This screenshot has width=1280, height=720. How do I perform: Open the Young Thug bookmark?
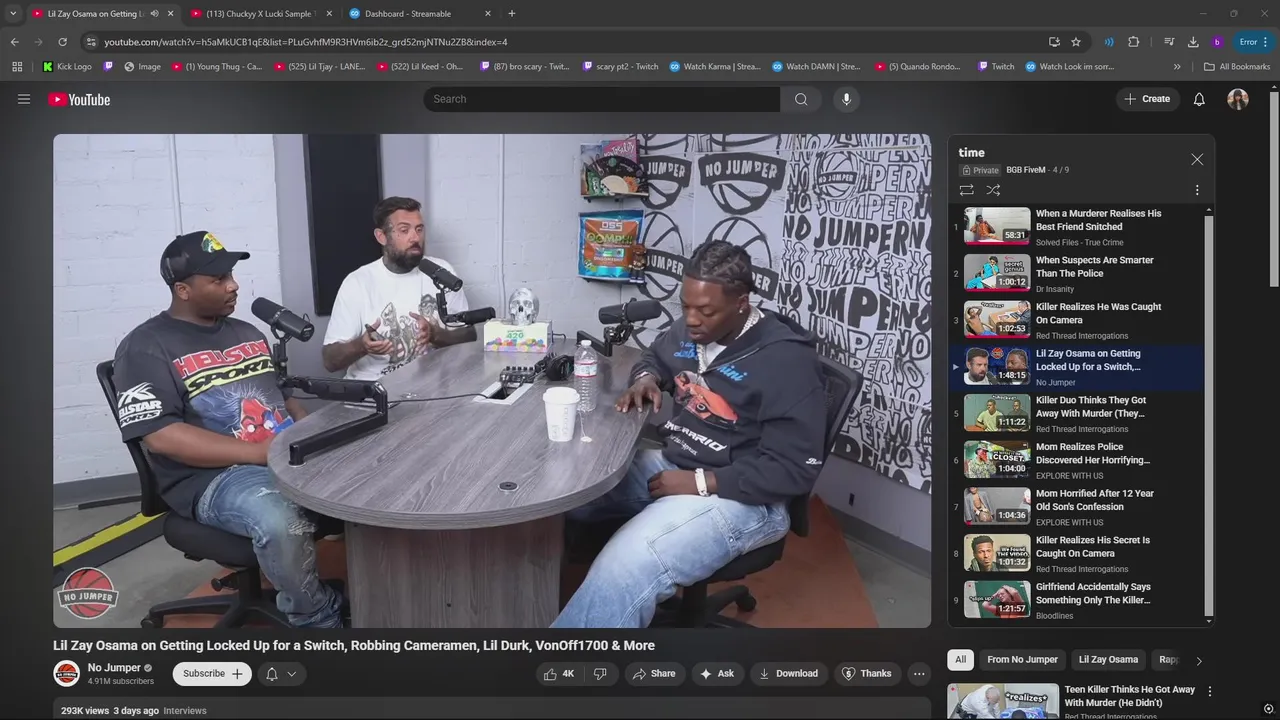click(217, 67)
